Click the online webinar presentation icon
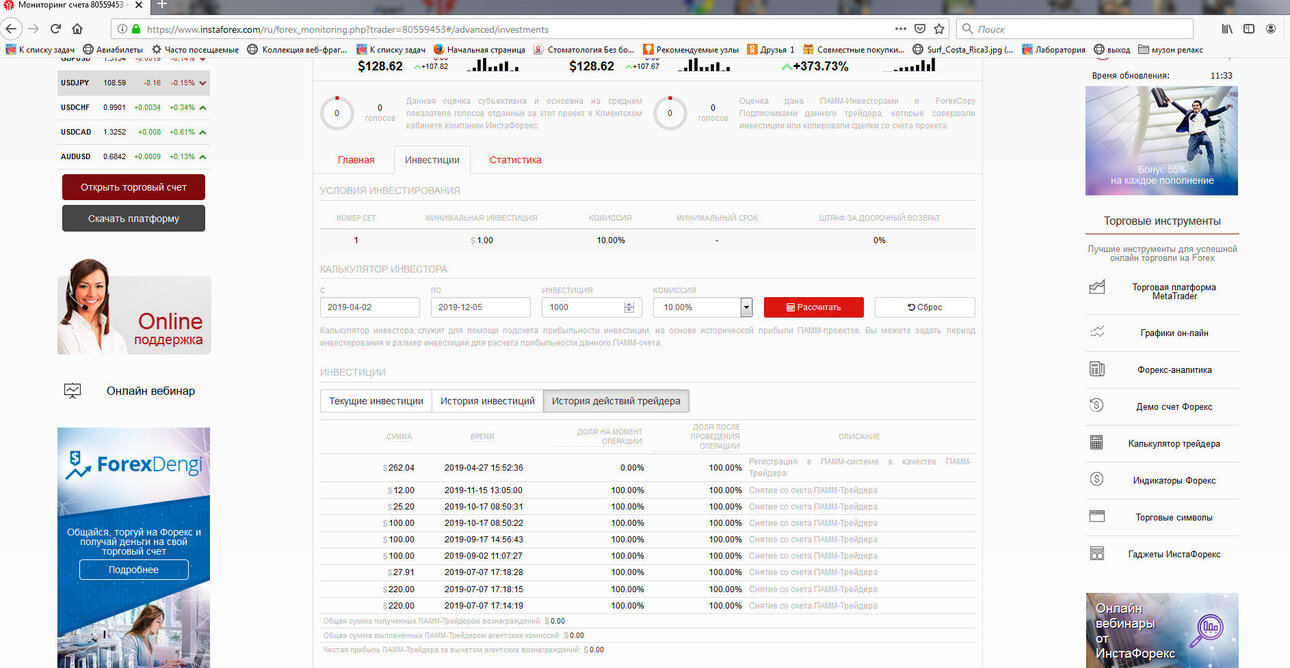 click(72, 391)
